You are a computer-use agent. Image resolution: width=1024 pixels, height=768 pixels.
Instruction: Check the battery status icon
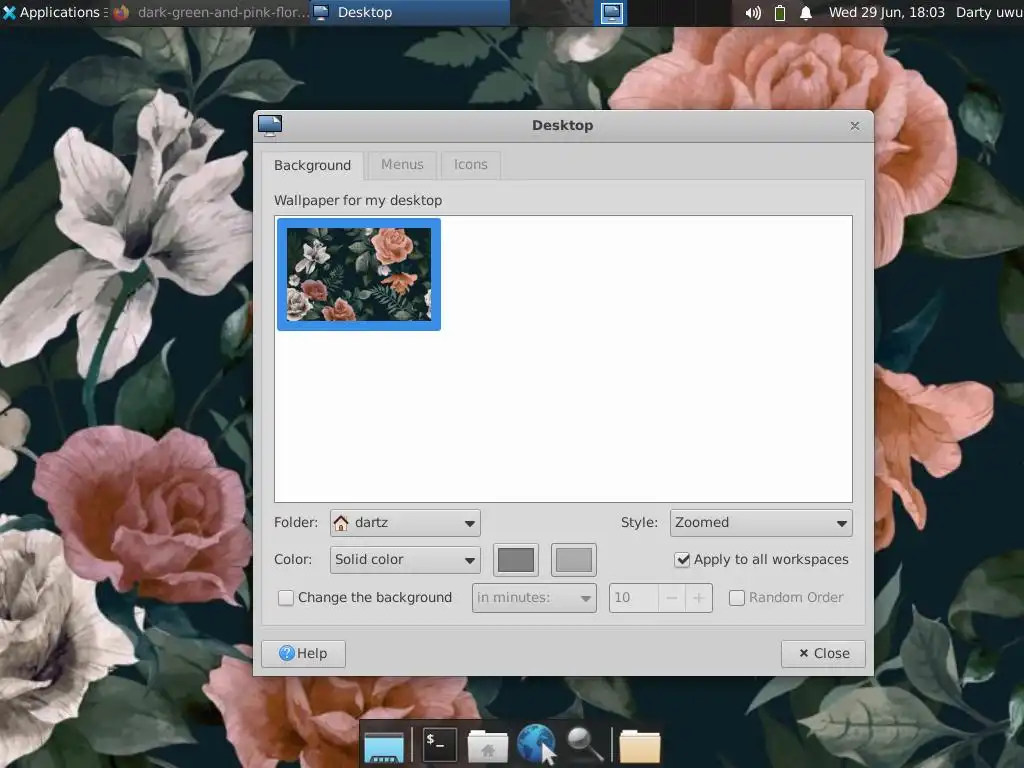click(x=780, y=13)
